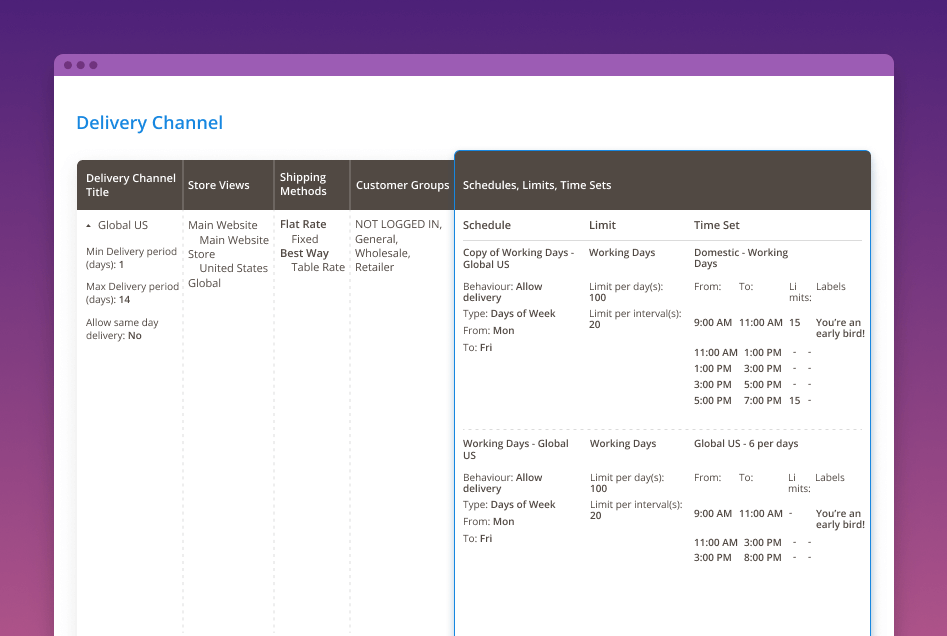Click the Customer Groups column header
This screenshot has height=636, width=947.
(x=402, y=185)
